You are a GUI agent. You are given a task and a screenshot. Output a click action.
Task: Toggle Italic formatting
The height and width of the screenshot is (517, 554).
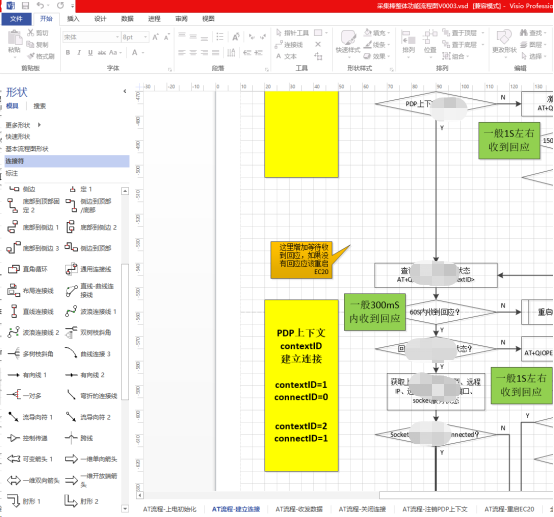pyautogui.click(x=79, y=52)
